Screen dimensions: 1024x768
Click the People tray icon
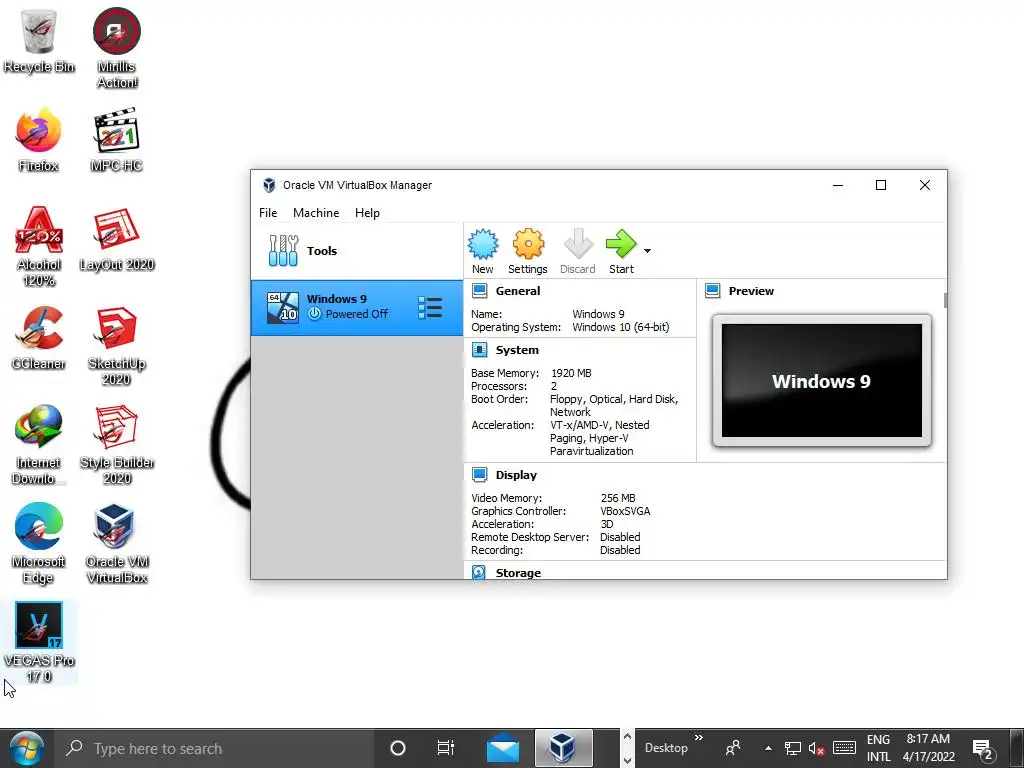point(733,748)
